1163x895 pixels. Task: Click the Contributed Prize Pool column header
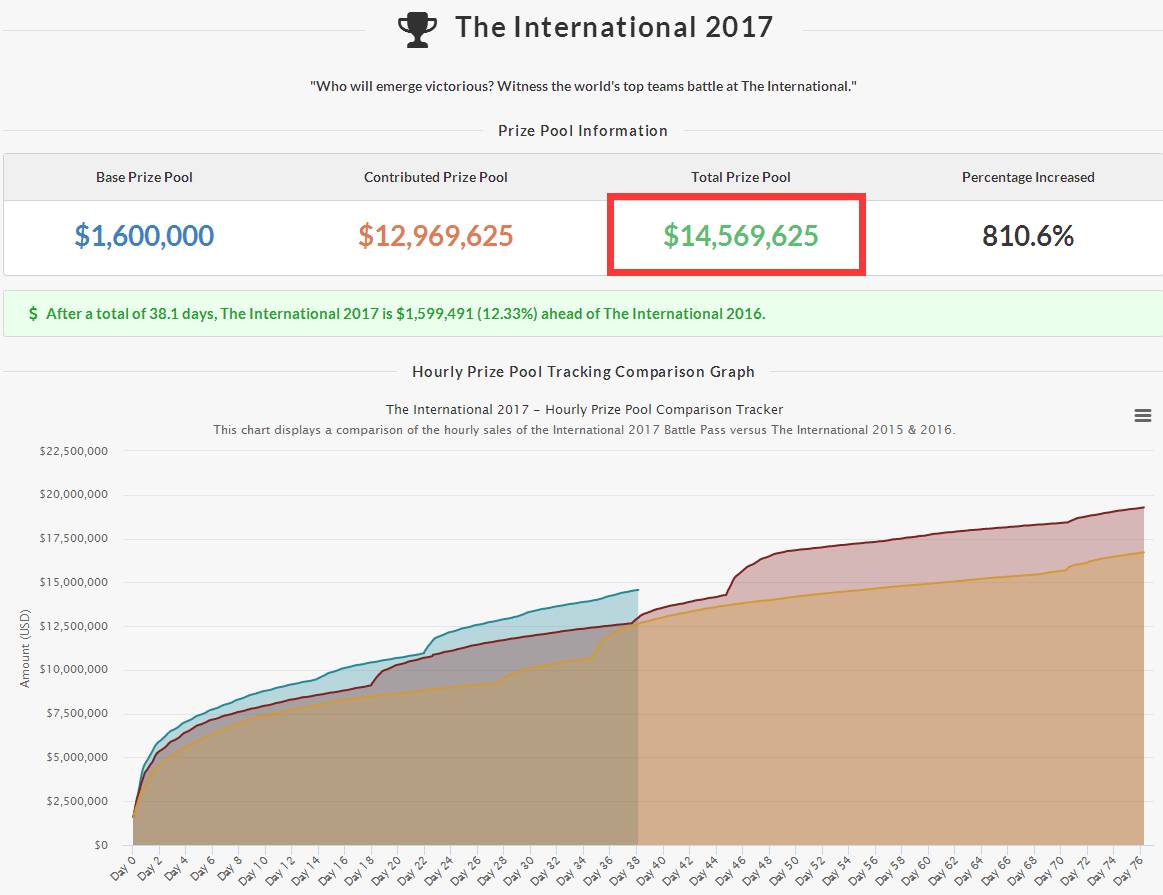(x=435, y=177)
